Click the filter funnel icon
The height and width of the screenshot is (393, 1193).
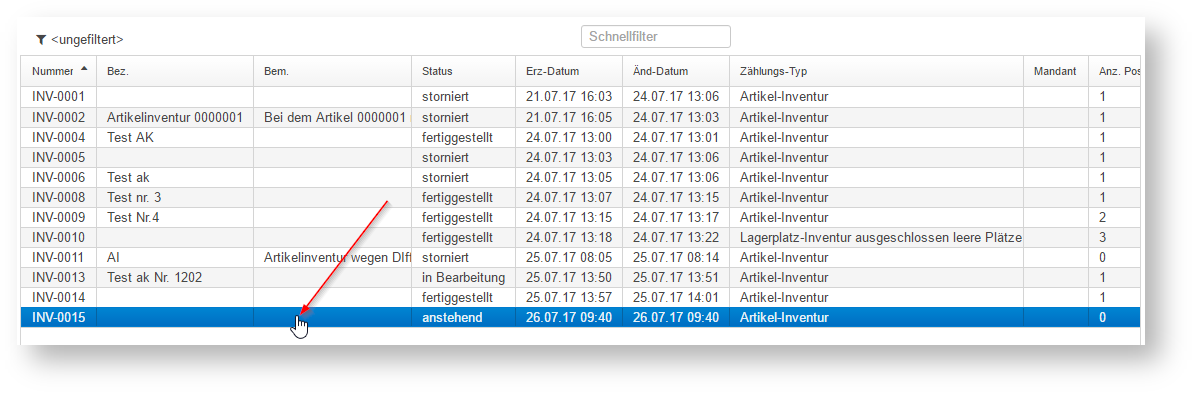click(41, 40)
